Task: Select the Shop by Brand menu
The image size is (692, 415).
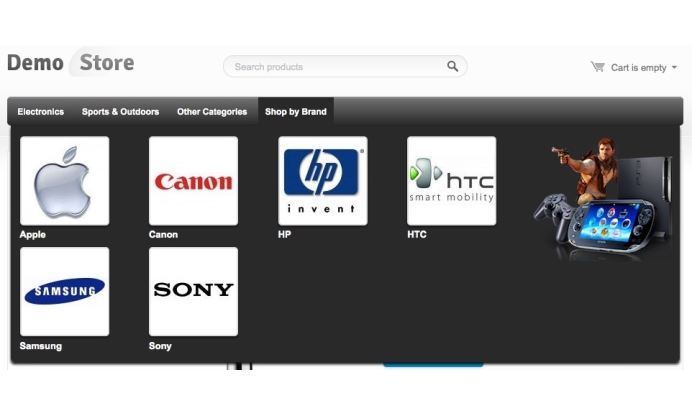Action: [296, 112]
